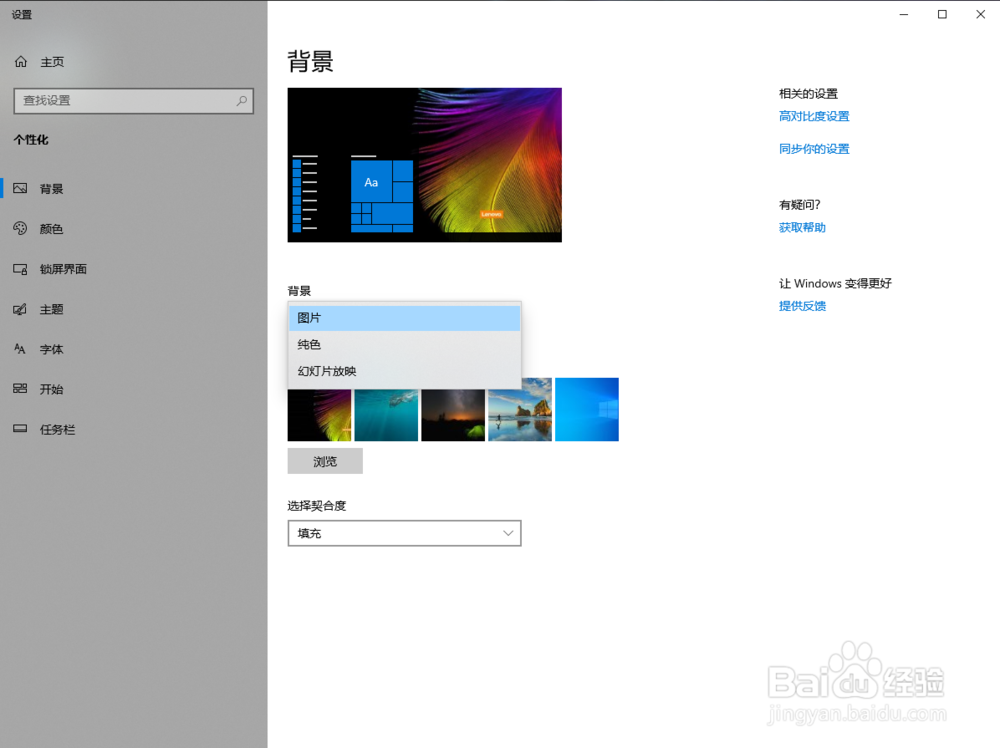Image resolution: width=1000 pixels, height=748 pixels.
Task: Choose 幻灯片放映 background option
Action: (404, 371)
